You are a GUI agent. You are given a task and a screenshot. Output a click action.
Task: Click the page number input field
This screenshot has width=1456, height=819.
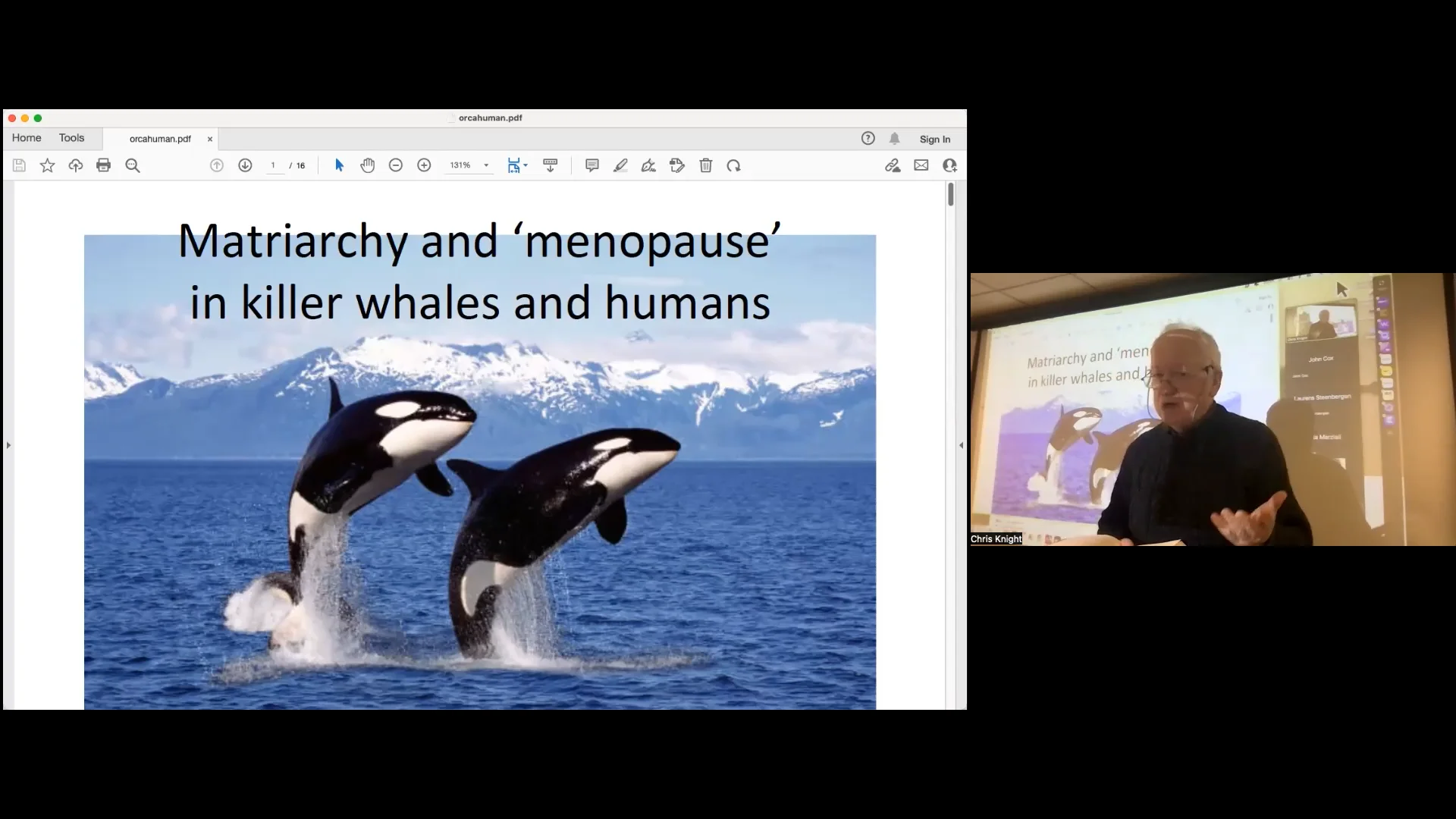click(x=275, y=165)
